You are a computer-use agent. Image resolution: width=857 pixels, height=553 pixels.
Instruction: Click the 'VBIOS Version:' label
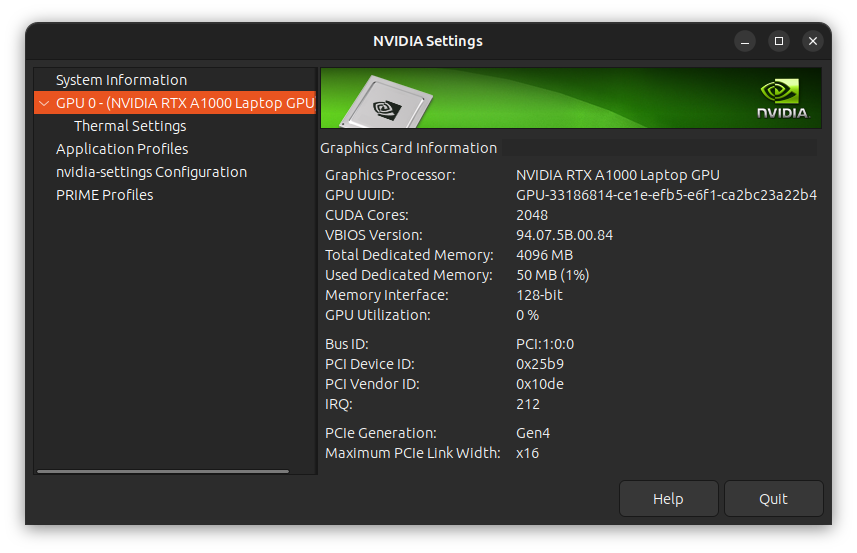tap(374, 236)
